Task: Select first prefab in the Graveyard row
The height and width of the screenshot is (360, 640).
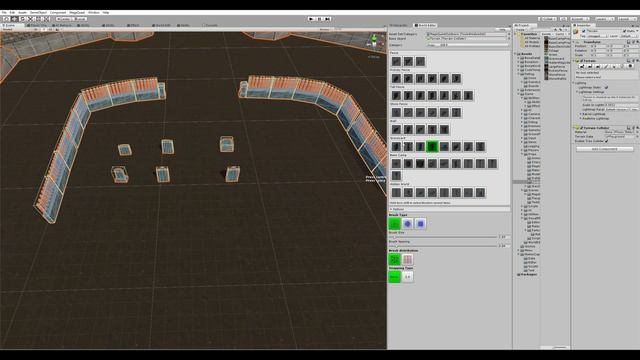Action: point(396,147)
